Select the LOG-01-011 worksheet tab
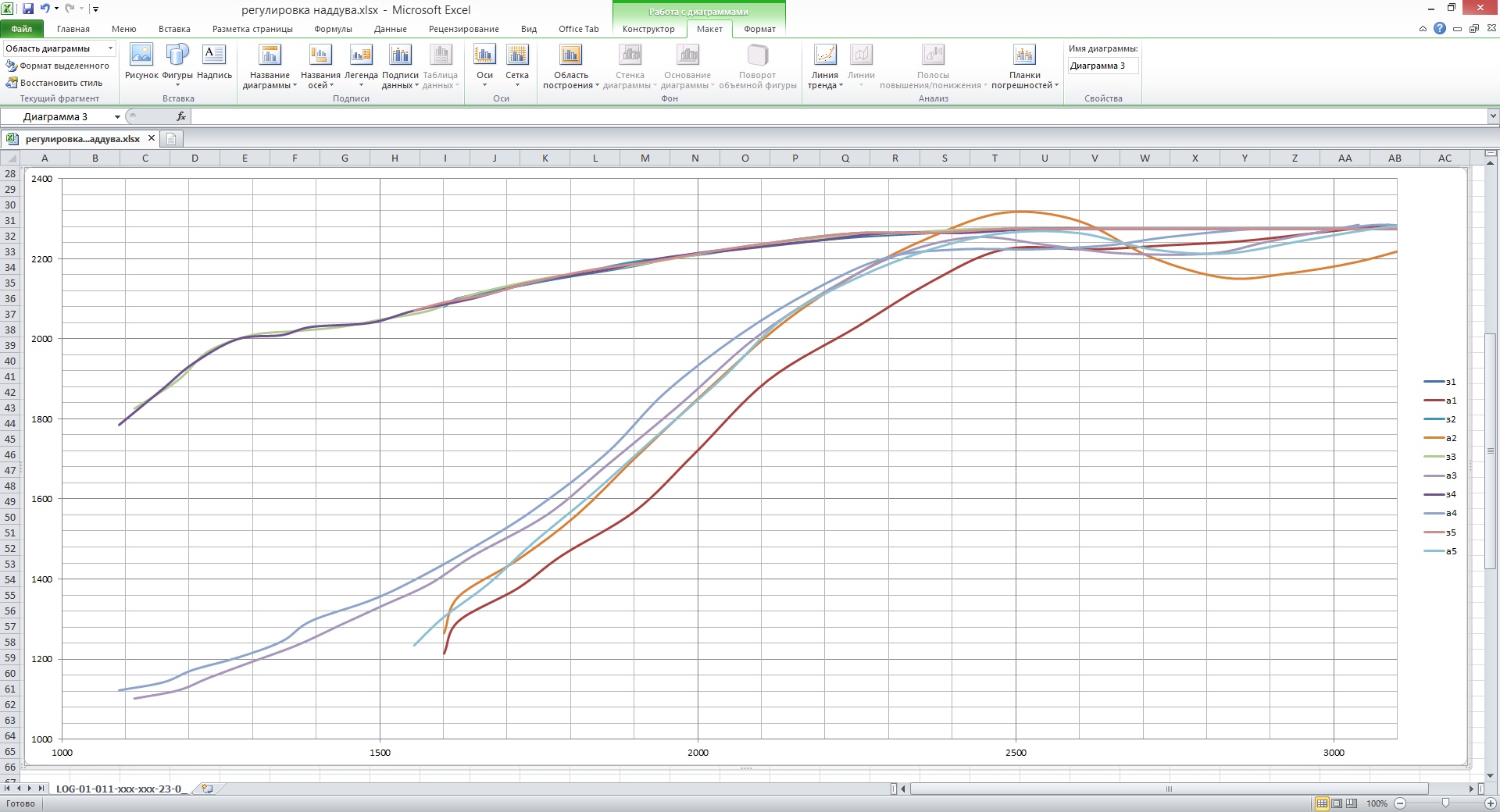This screenshot has width=1500, height=812. 120,789
